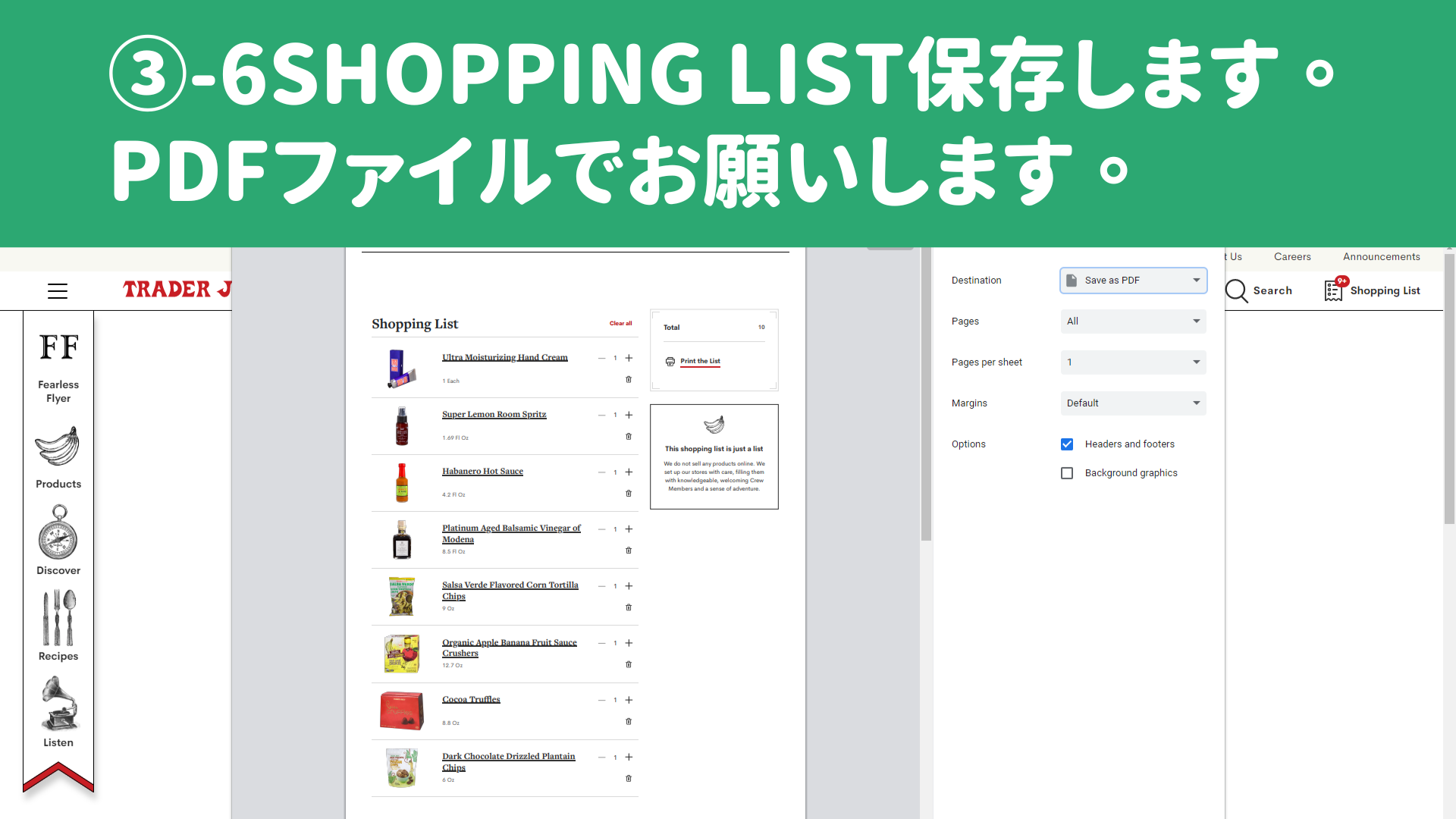Image resolution: width=1456 pixels, height=819 pixels.
Task: Increase Platinum Aged Balsamic Vinegar quantity
Action: tap(629, 529)
